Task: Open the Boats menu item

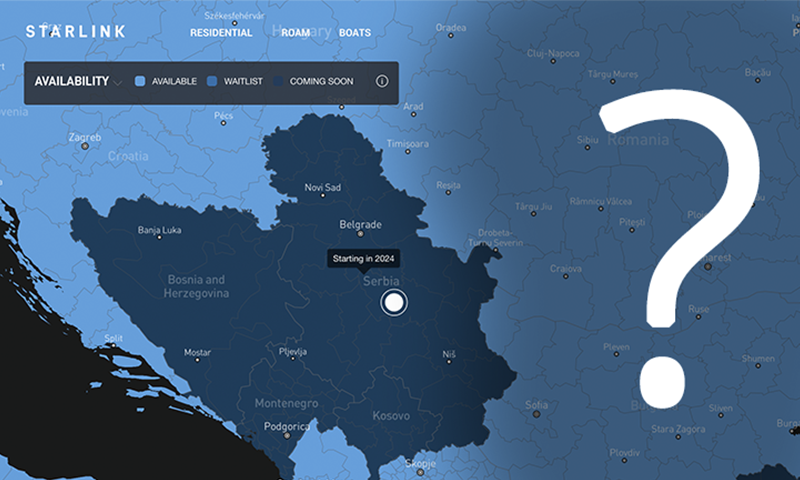Action: (355, 33)
